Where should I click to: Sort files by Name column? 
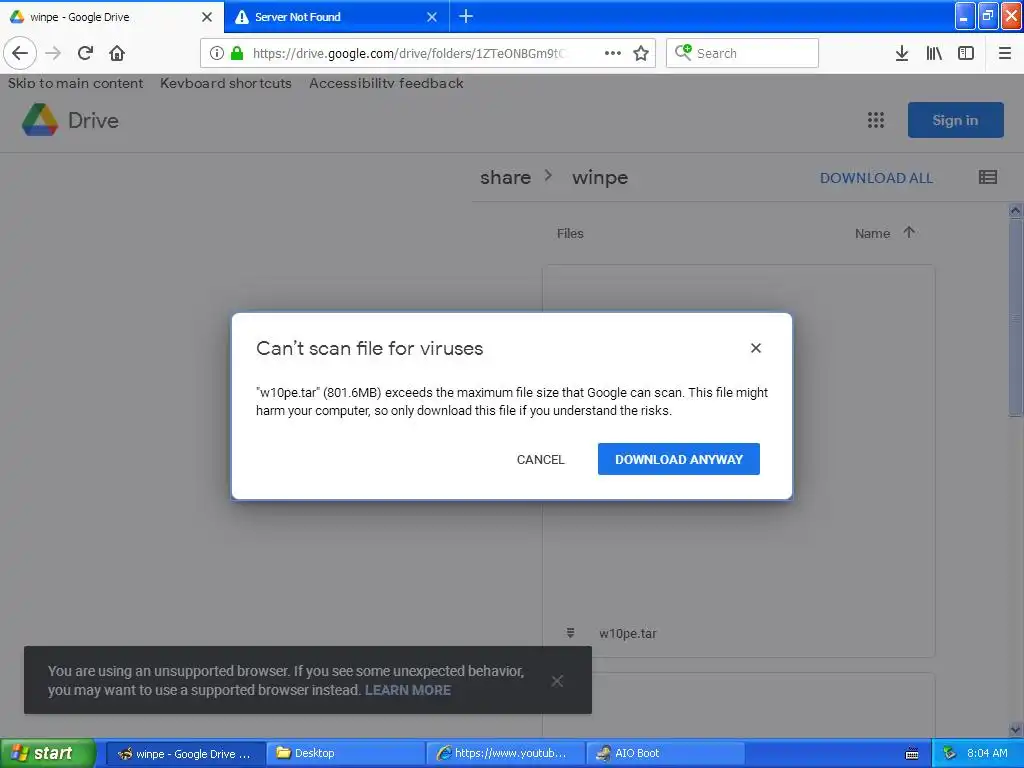click(x=872, y=233)
